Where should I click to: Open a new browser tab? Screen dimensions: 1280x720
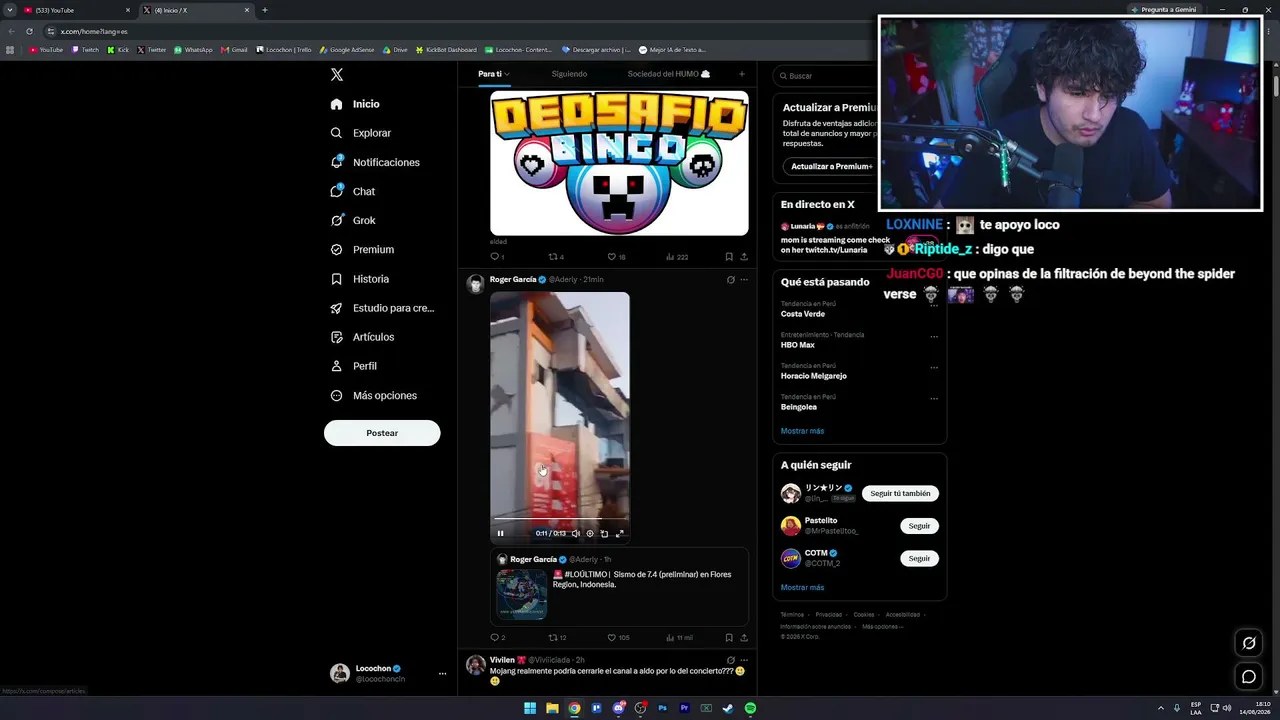pos(264,10)
